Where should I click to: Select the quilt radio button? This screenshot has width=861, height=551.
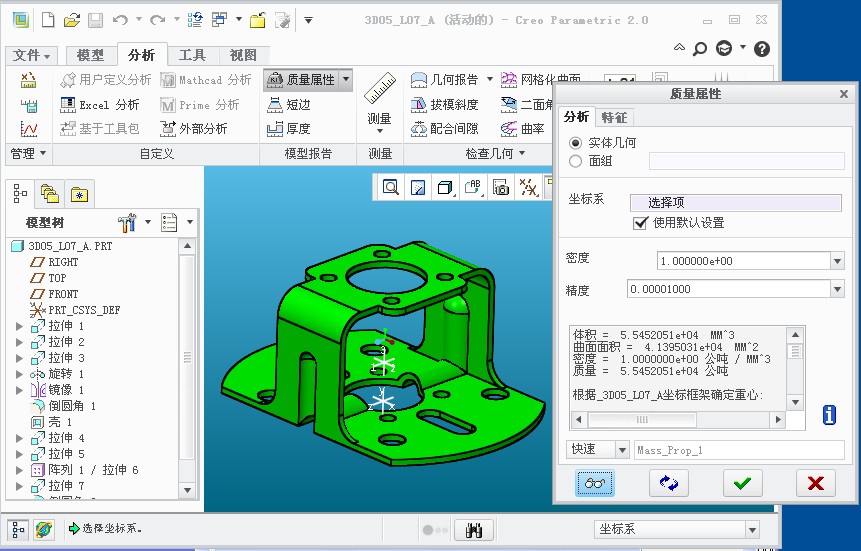point(575,161)
